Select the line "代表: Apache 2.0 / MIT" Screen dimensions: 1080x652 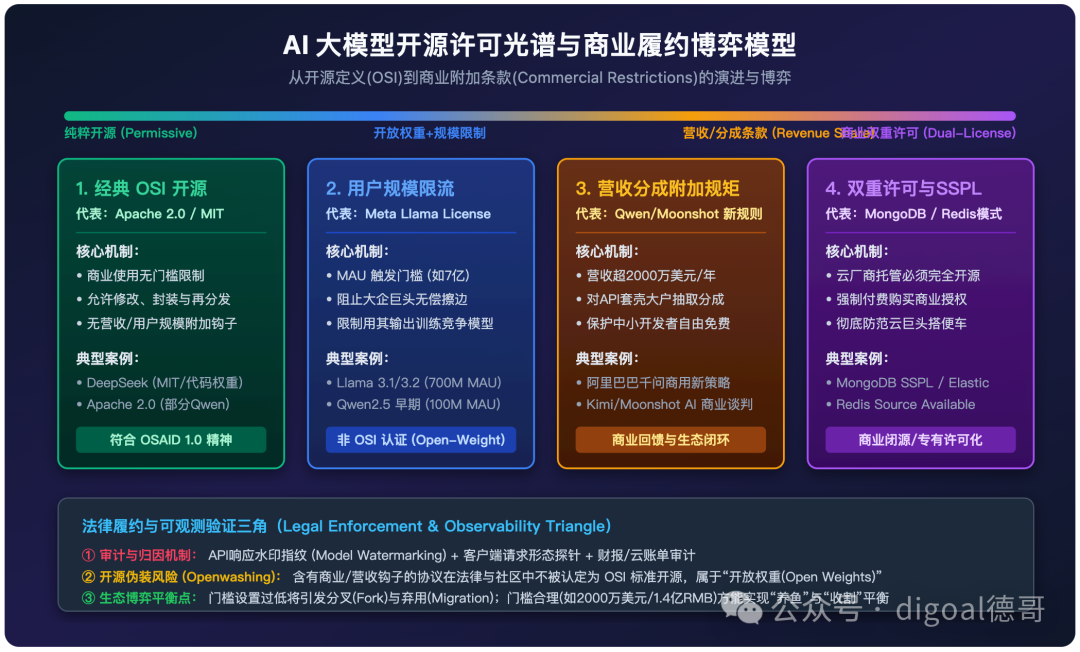(150, 214)
